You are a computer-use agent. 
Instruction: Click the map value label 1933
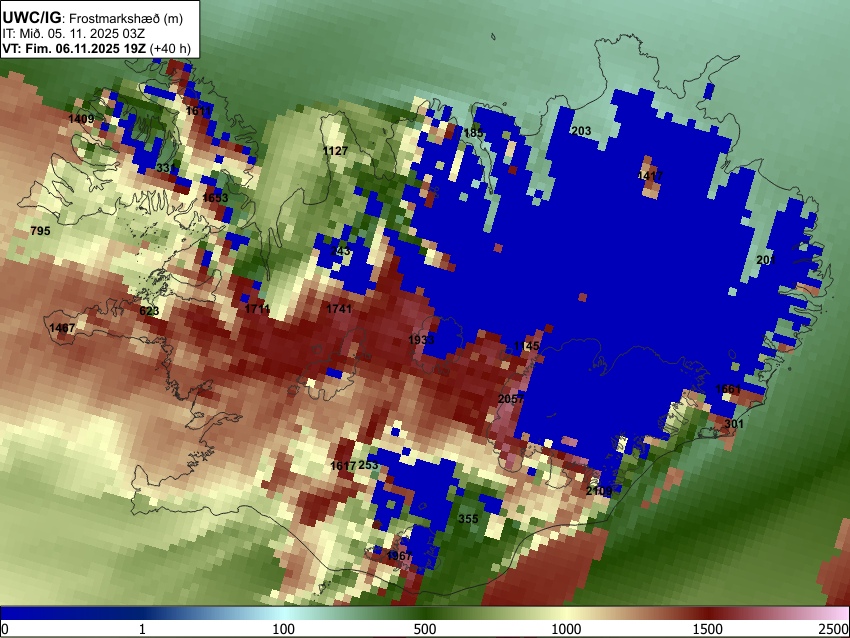(421, 340)
